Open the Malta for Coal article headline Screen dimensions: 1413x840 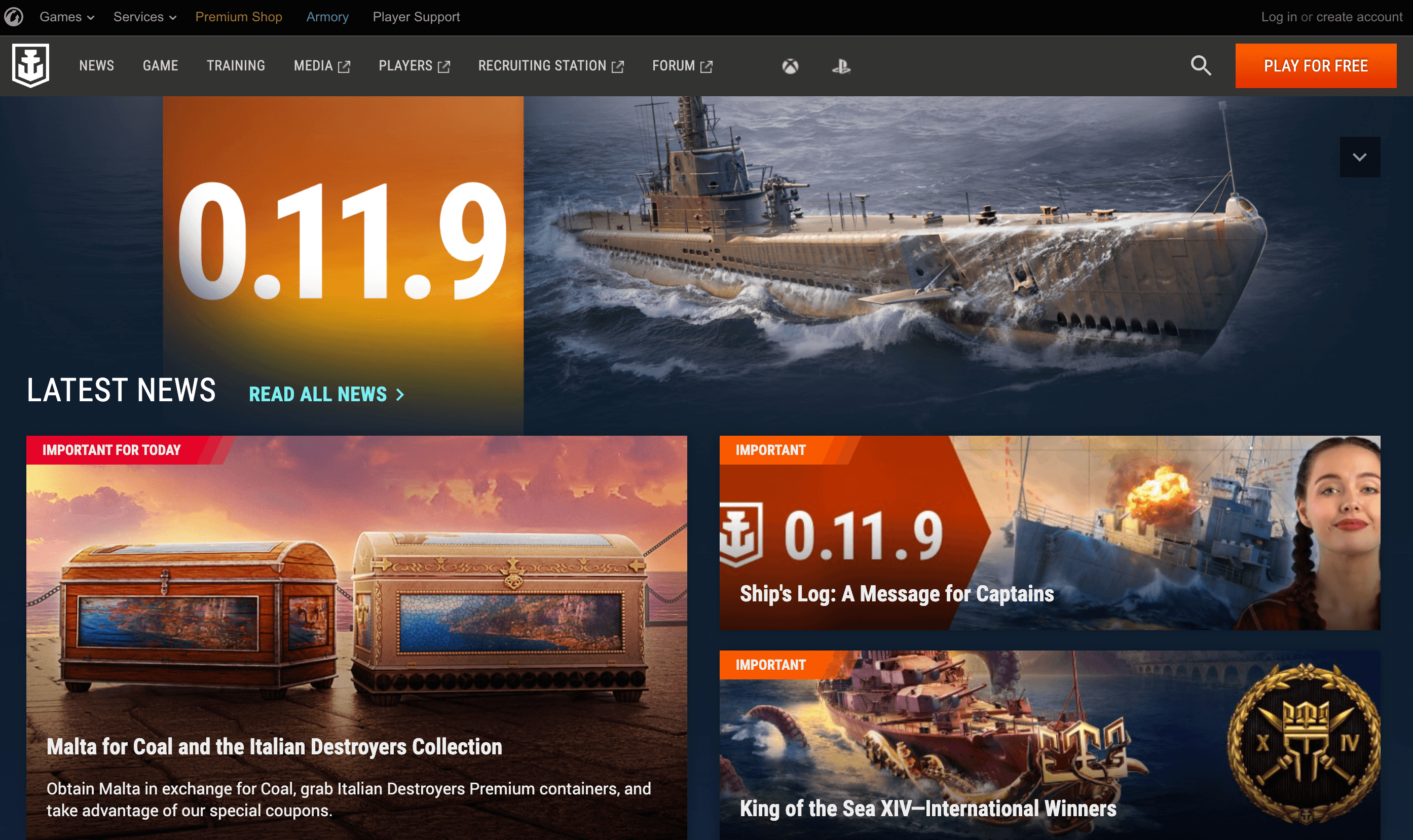274,747
